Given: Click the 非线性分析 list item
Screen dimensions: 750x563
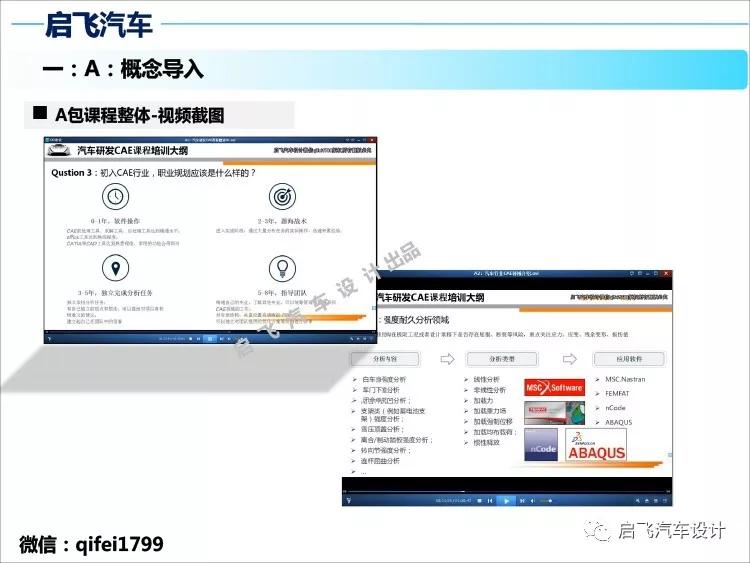Looking at the screenshot, I should [x=489, y=390].
